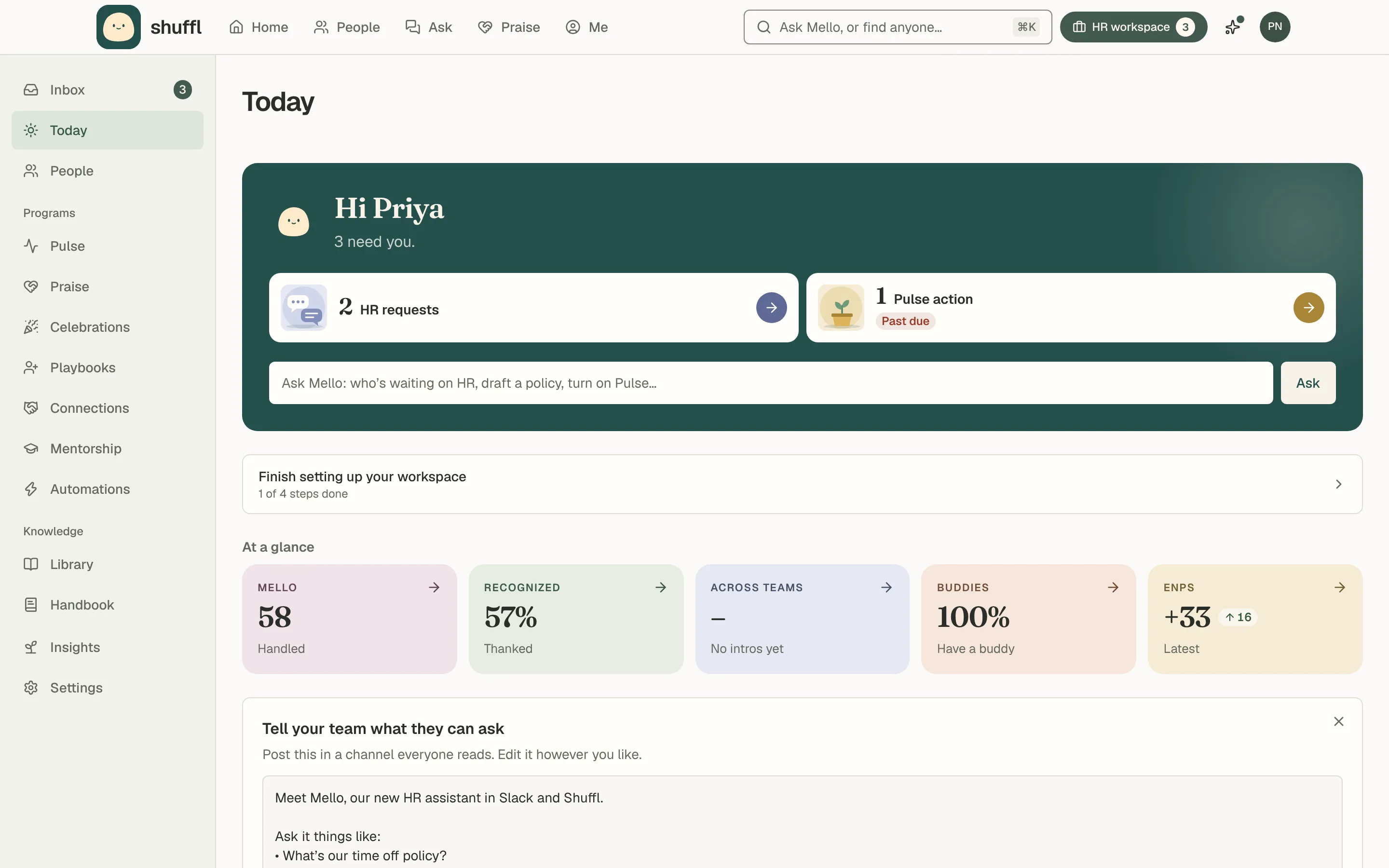Image resolution: width=1389 pixels, height=868 pixels.
Task: Open the Library
Action: point(108,564)
